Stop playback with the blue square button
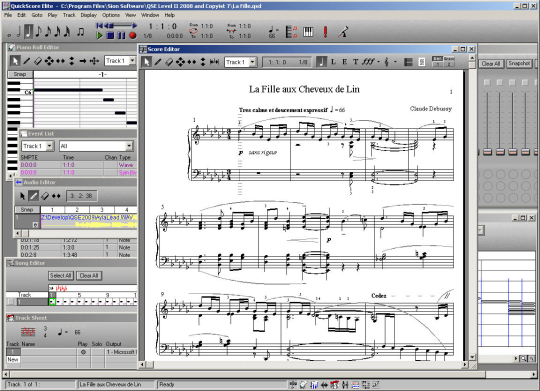The width and height of the screenshot is (540, 391). [110, 35]
